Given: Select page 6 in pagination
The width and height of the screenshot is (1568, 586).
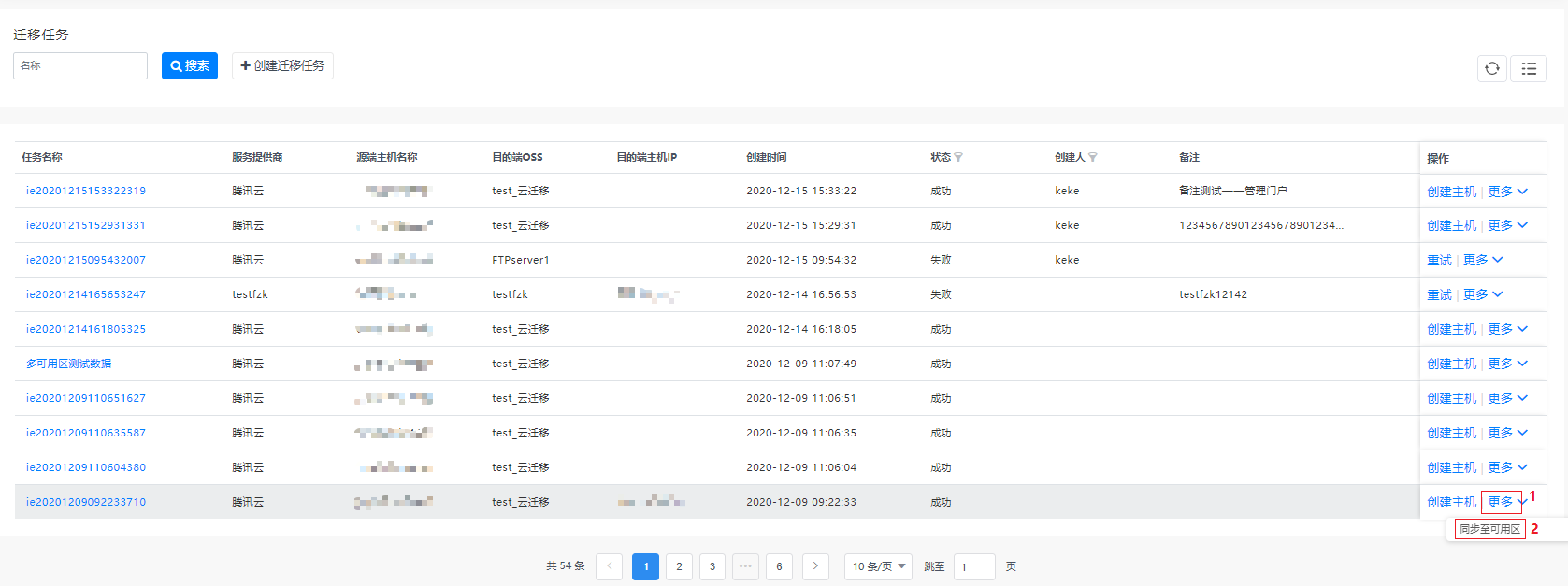Looking at the screenshot, I should point(779,566).
